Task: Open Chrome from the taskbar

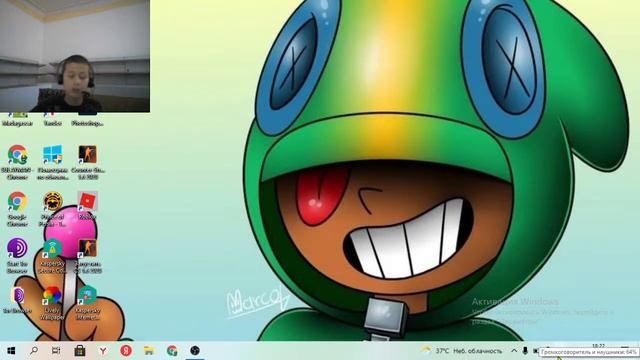Action: click(x=172, y=351)
